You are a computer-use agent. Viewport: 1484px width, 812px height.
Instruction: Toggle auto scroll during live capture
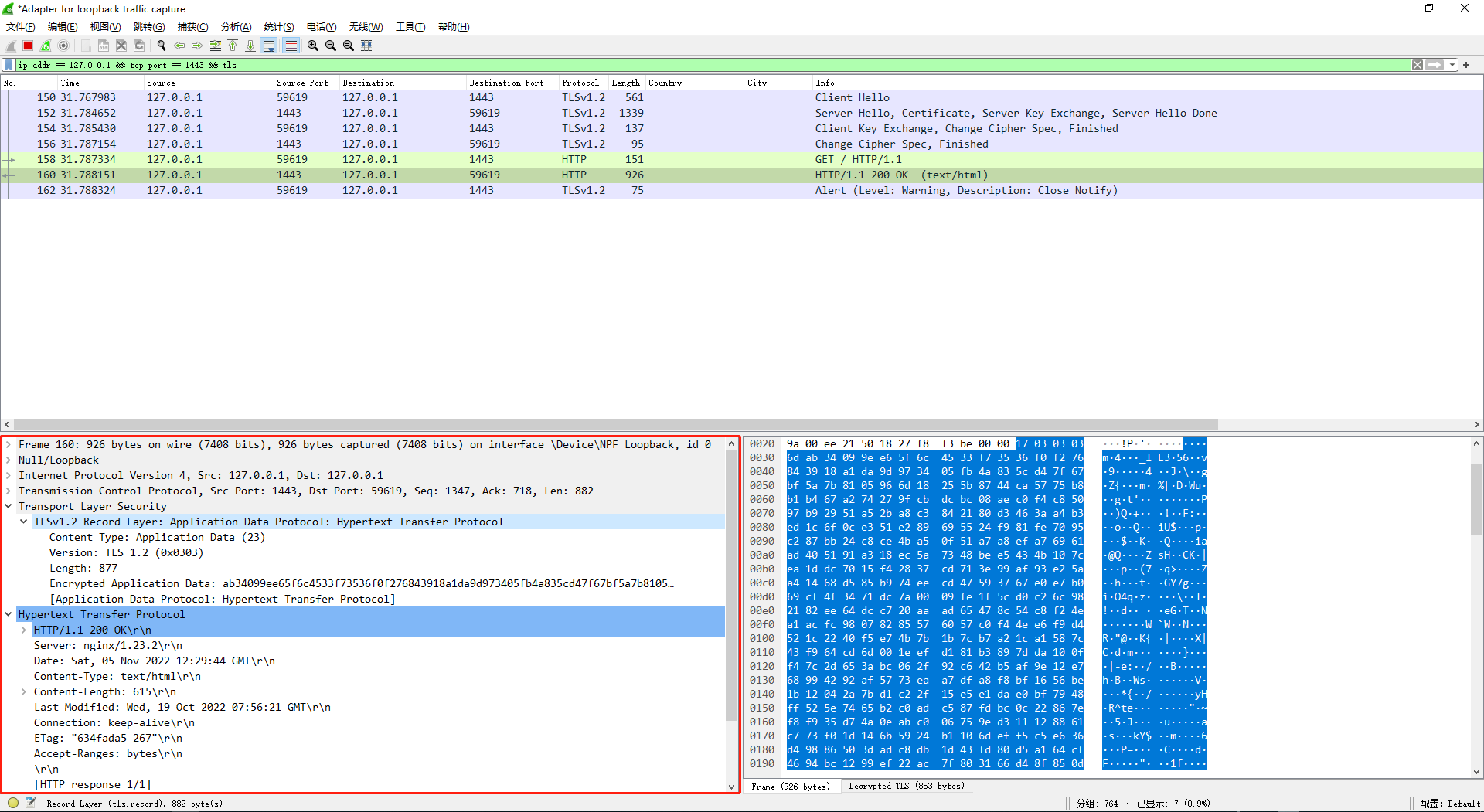click(269, 46)
